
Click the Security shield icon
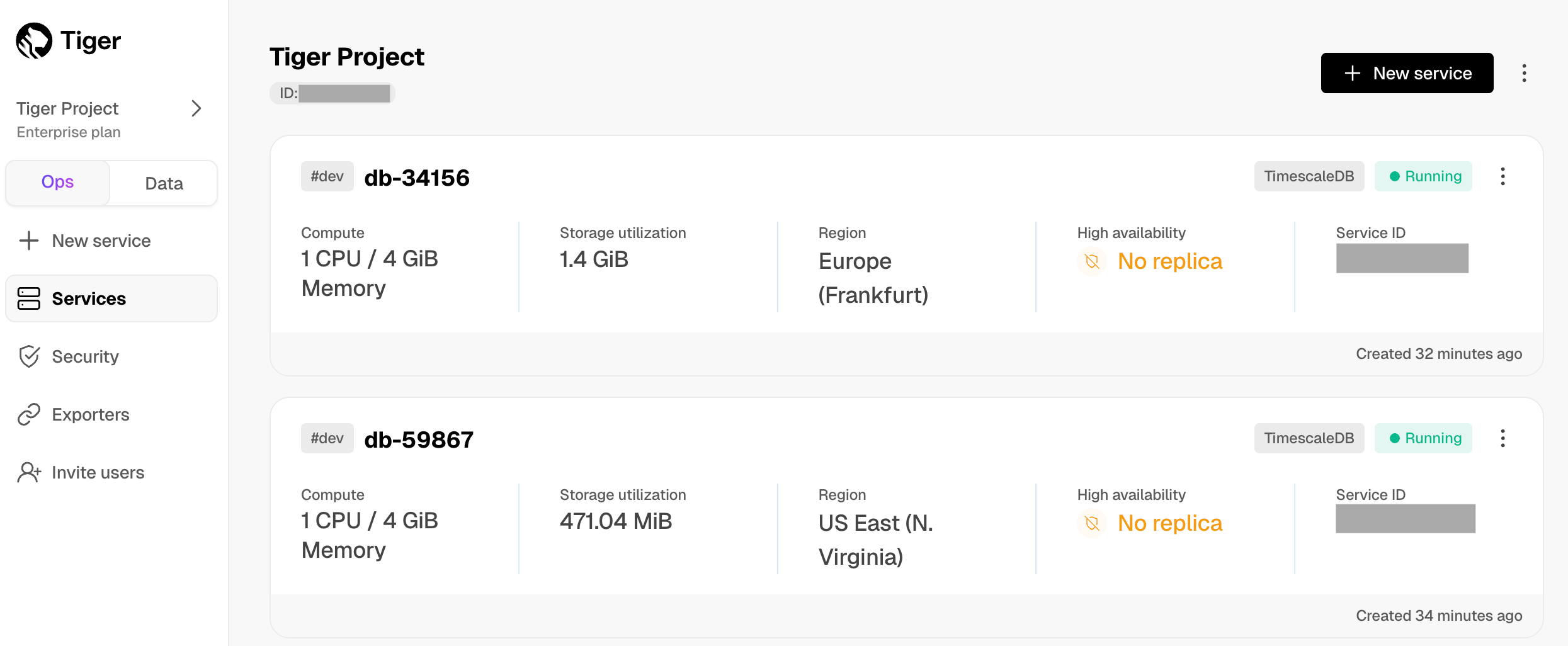coord(29,356)
